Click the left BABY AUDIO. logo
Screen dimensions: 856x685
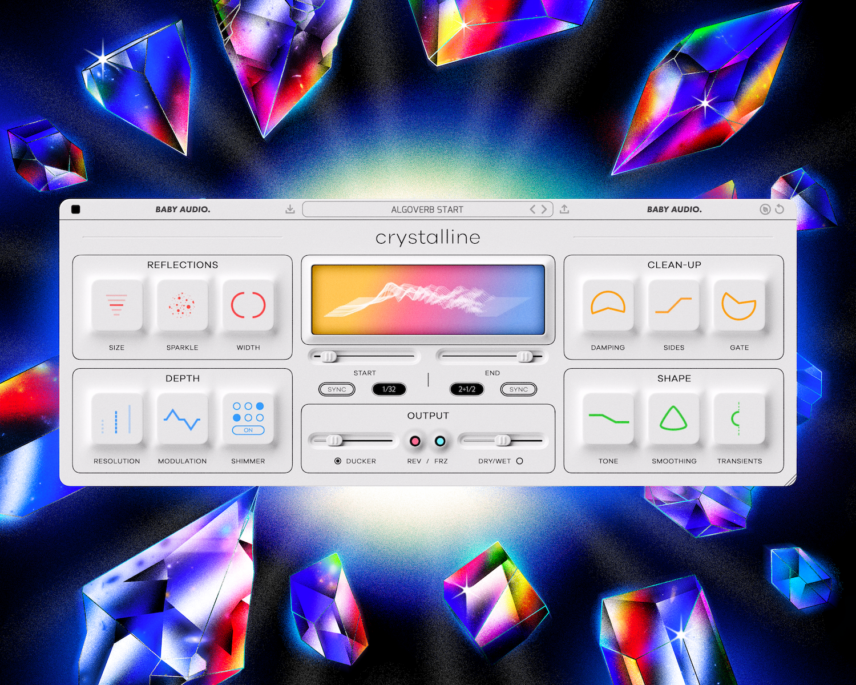coord(182,209)
